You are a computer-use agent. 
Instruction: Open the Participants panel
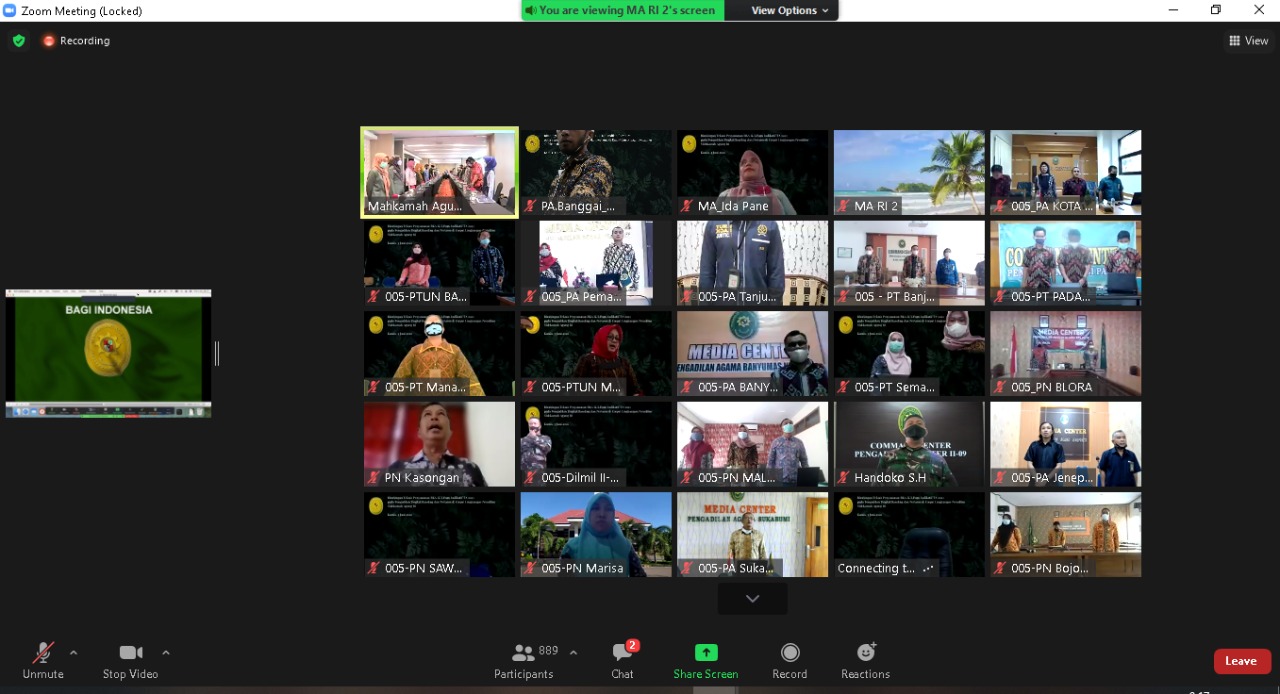(523, 660)
